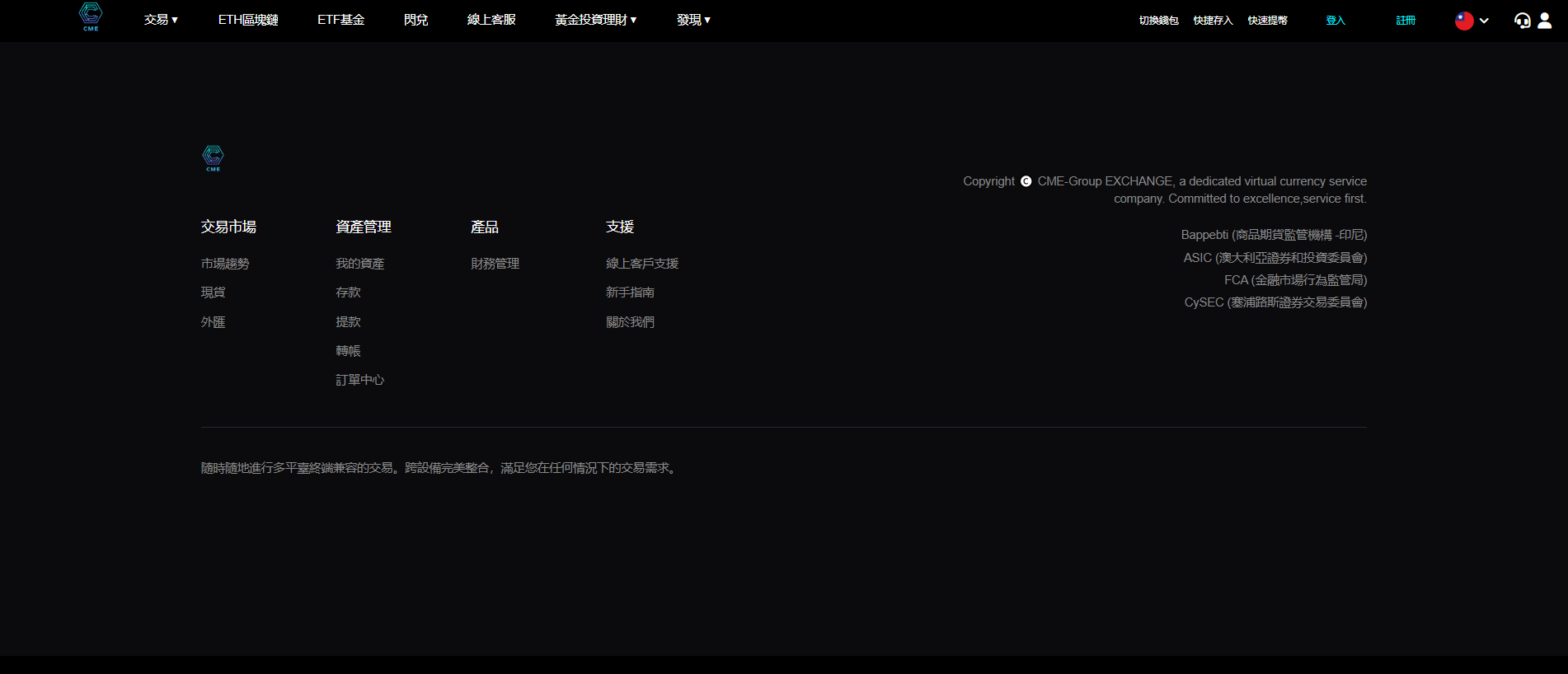Click the 支援 footer heading
This screenshot has height=674, width=1568.
tap(620, 227)
